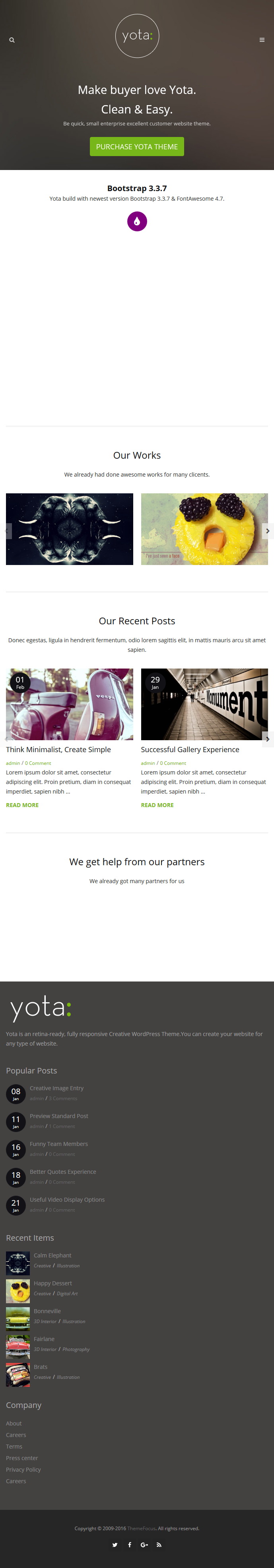274x1568 pixels.
Task: Open the hamburger menu icon
Action: [262, 40]
